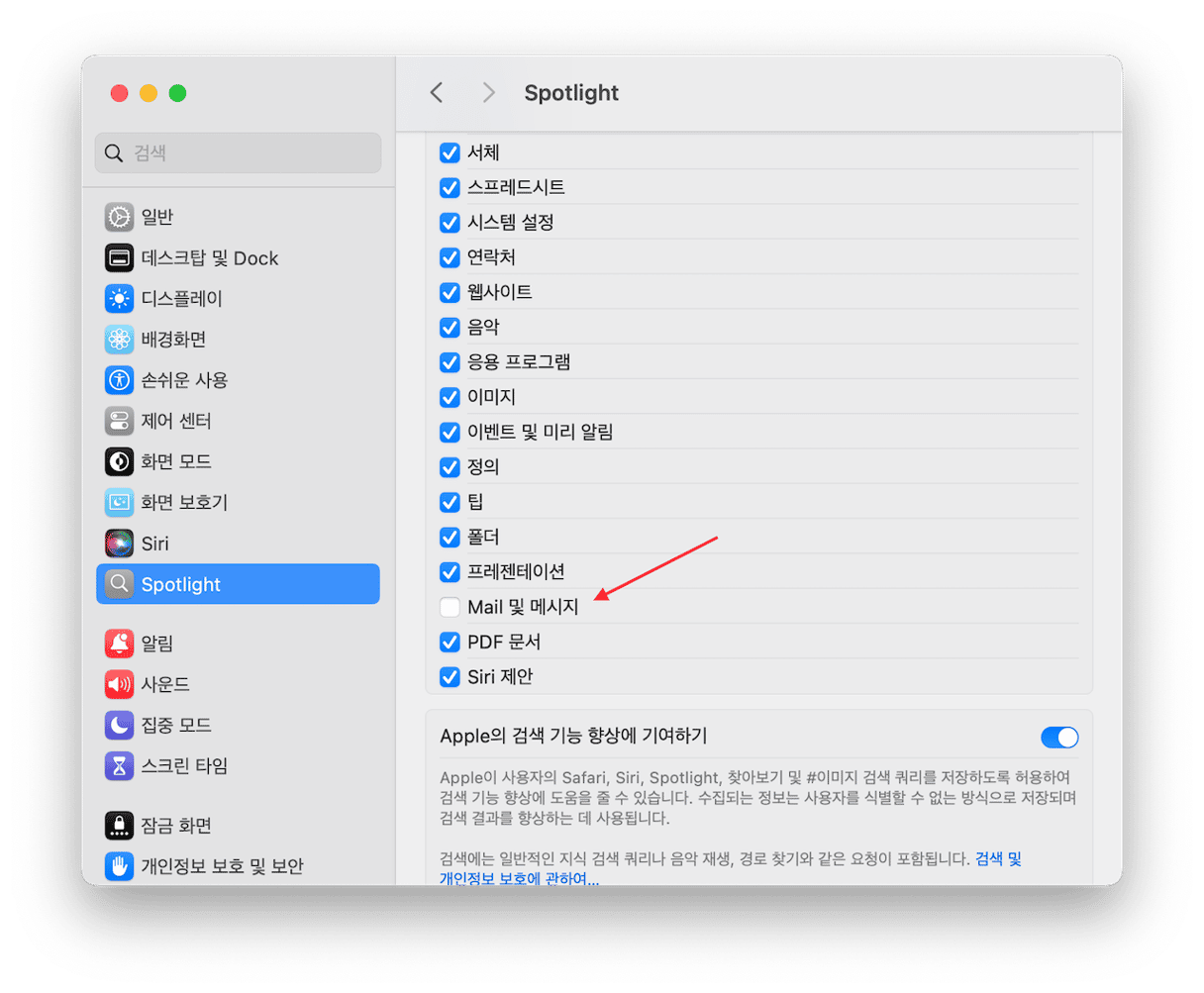Click the Apple의 검색 기능 향상에 기여하기 heading
The height and width of the screenshot is (993, 1204).
pyautogui.click(x=573, y=737)
